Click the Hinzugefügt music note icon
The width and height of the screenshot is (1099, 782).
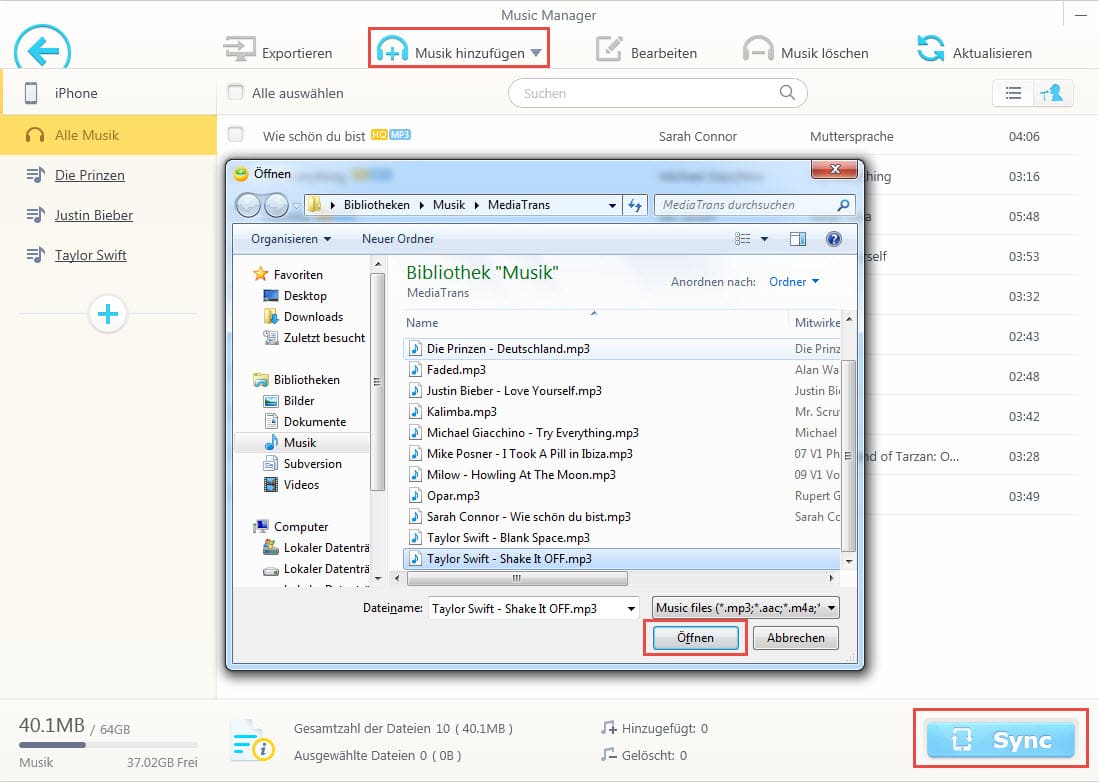[608, 728]
